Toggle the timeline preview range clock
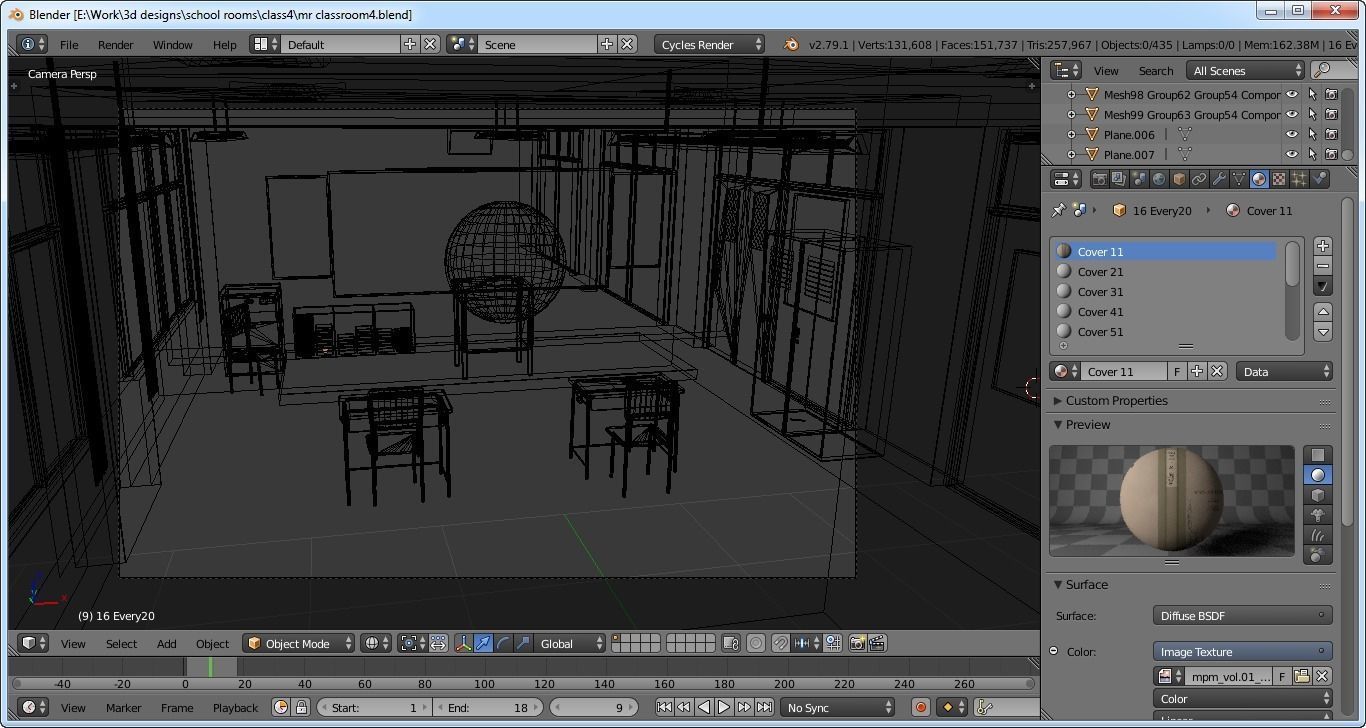The image size is (1366, 728). coord(281,707)
